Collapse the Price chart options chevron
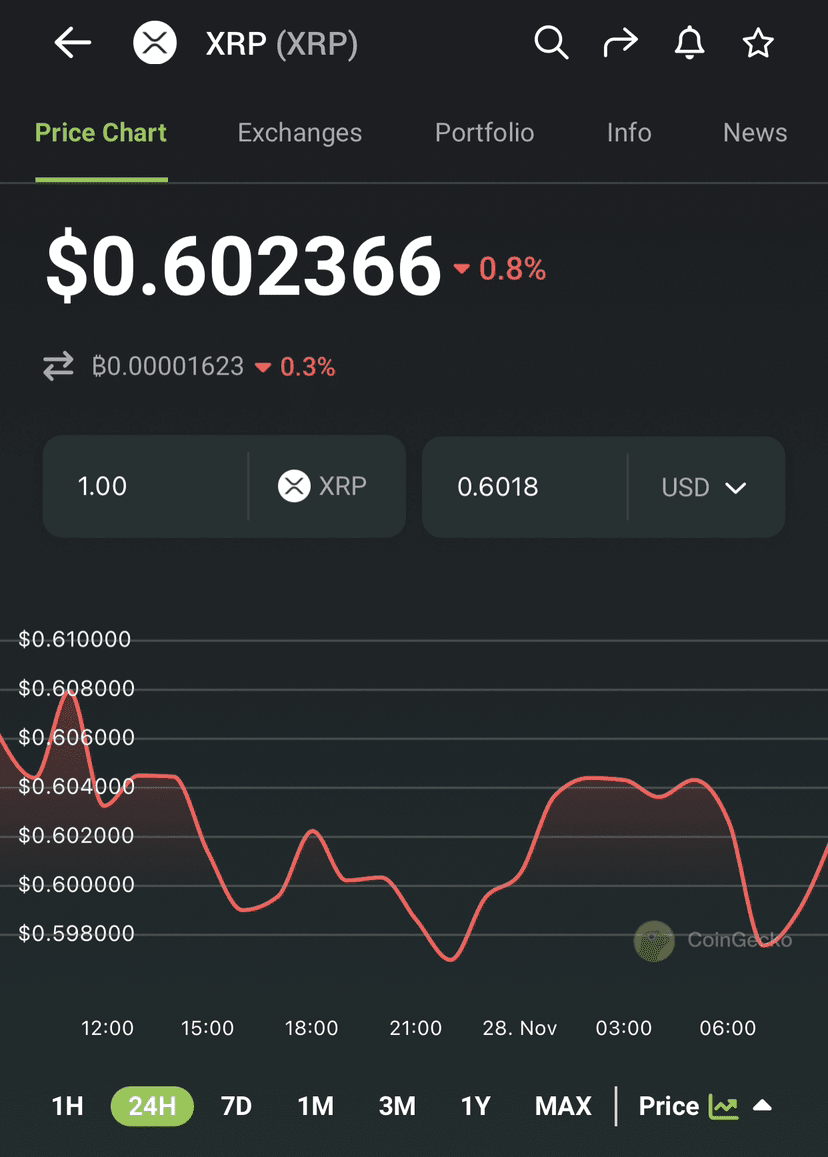 pos(763,1107)
